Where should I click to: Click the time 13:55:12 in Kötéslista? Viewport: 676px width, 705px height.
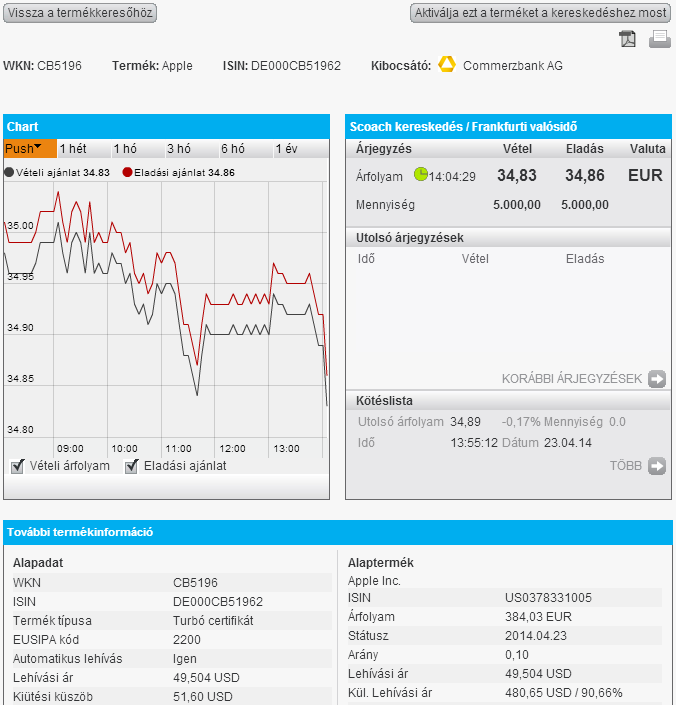point(474,443)
